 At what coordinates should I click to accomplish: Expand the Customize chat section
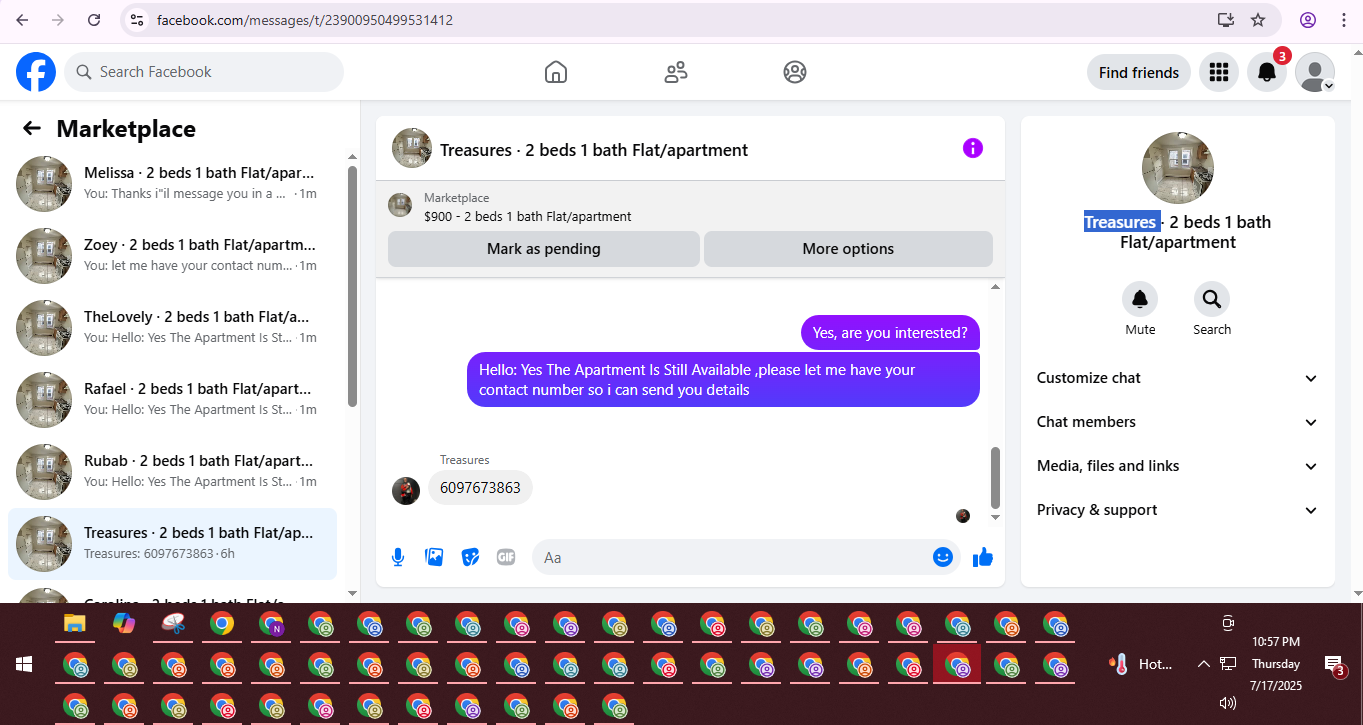tap(1178, 378)
